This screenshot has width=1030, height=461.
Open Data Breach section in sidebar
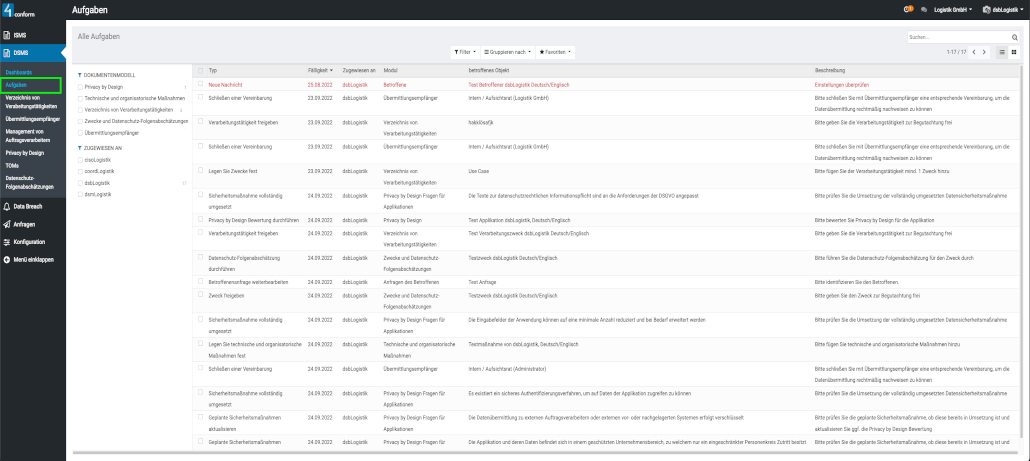click(x=26, y=205)
